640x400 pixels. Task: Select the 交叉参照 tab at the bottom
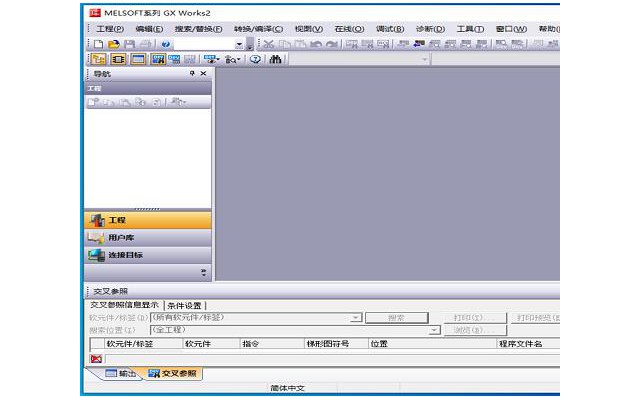[173, 373]
